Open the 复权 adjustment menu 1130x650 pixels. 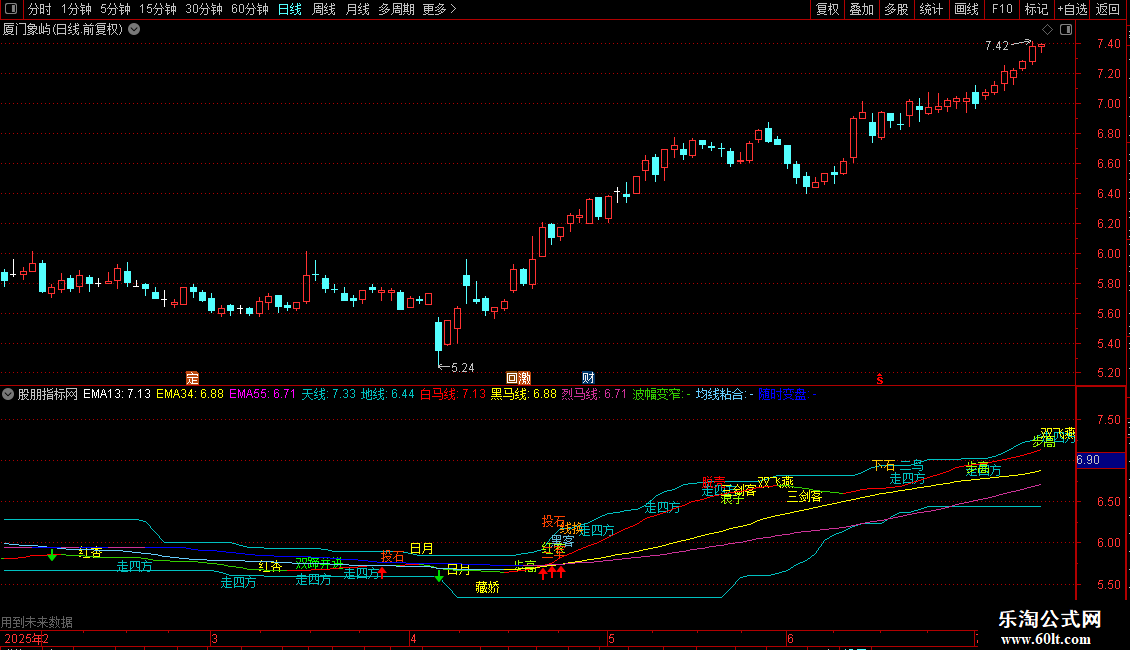click(x=827, y=9)
